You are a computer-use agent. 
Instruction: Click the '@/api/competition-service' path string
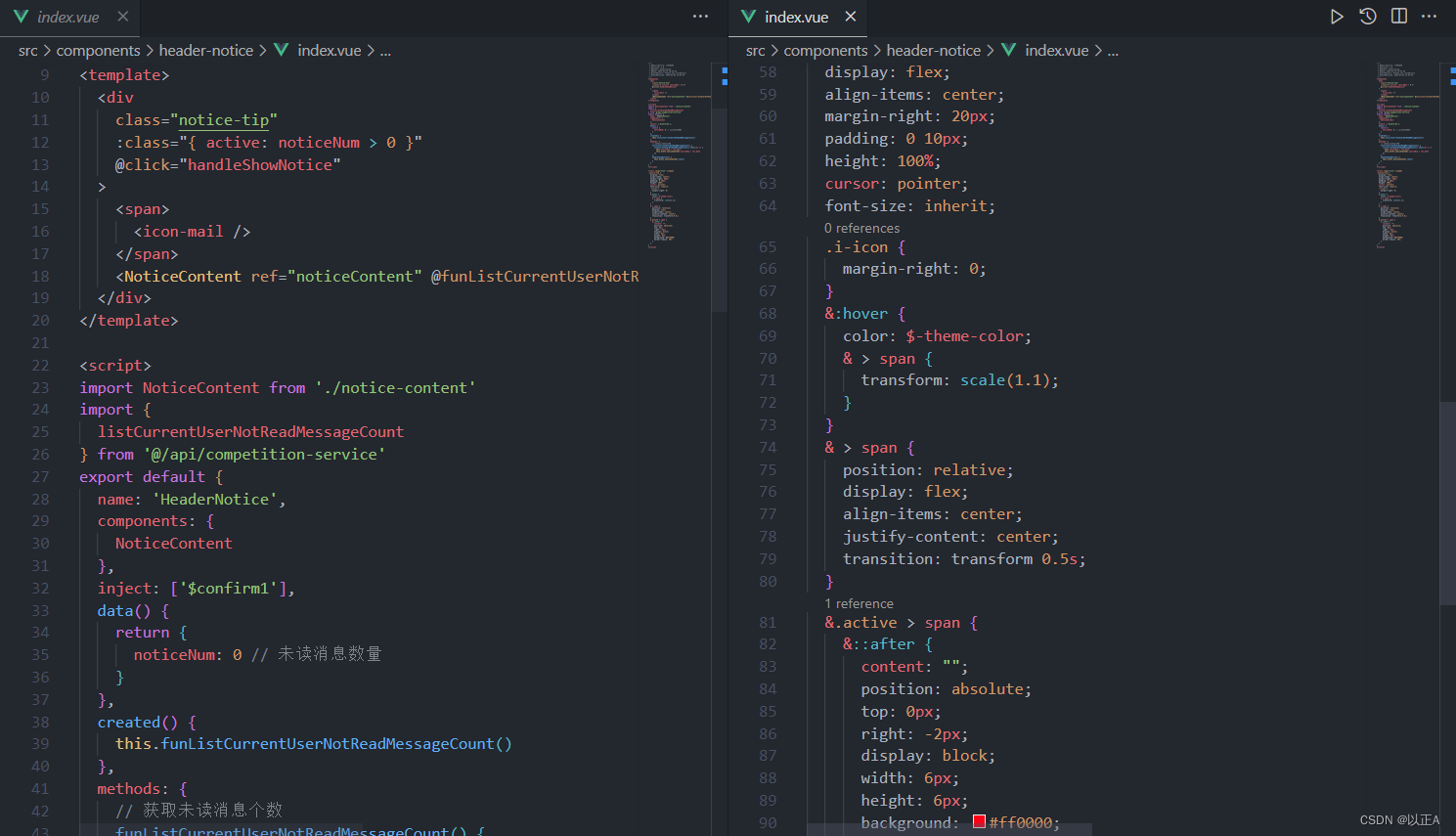264,455
